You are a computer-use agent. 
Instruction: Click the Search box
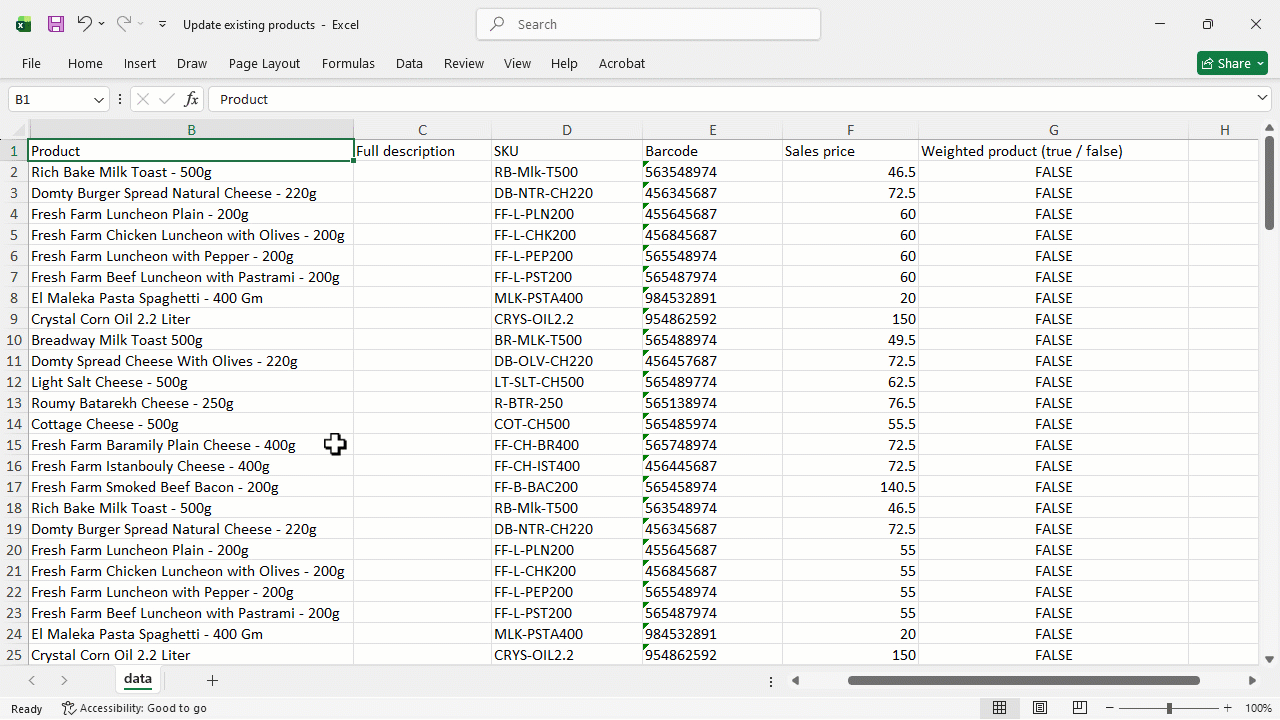point(648,24)
